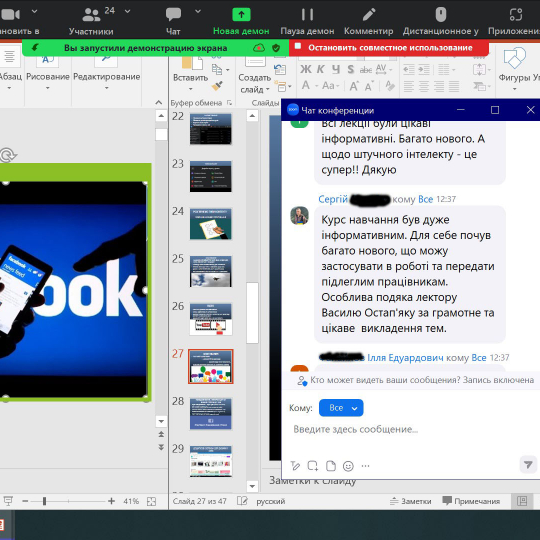Screen dimensions: 540x540
Task: Clear all formatting
Action: pos(390,85)
